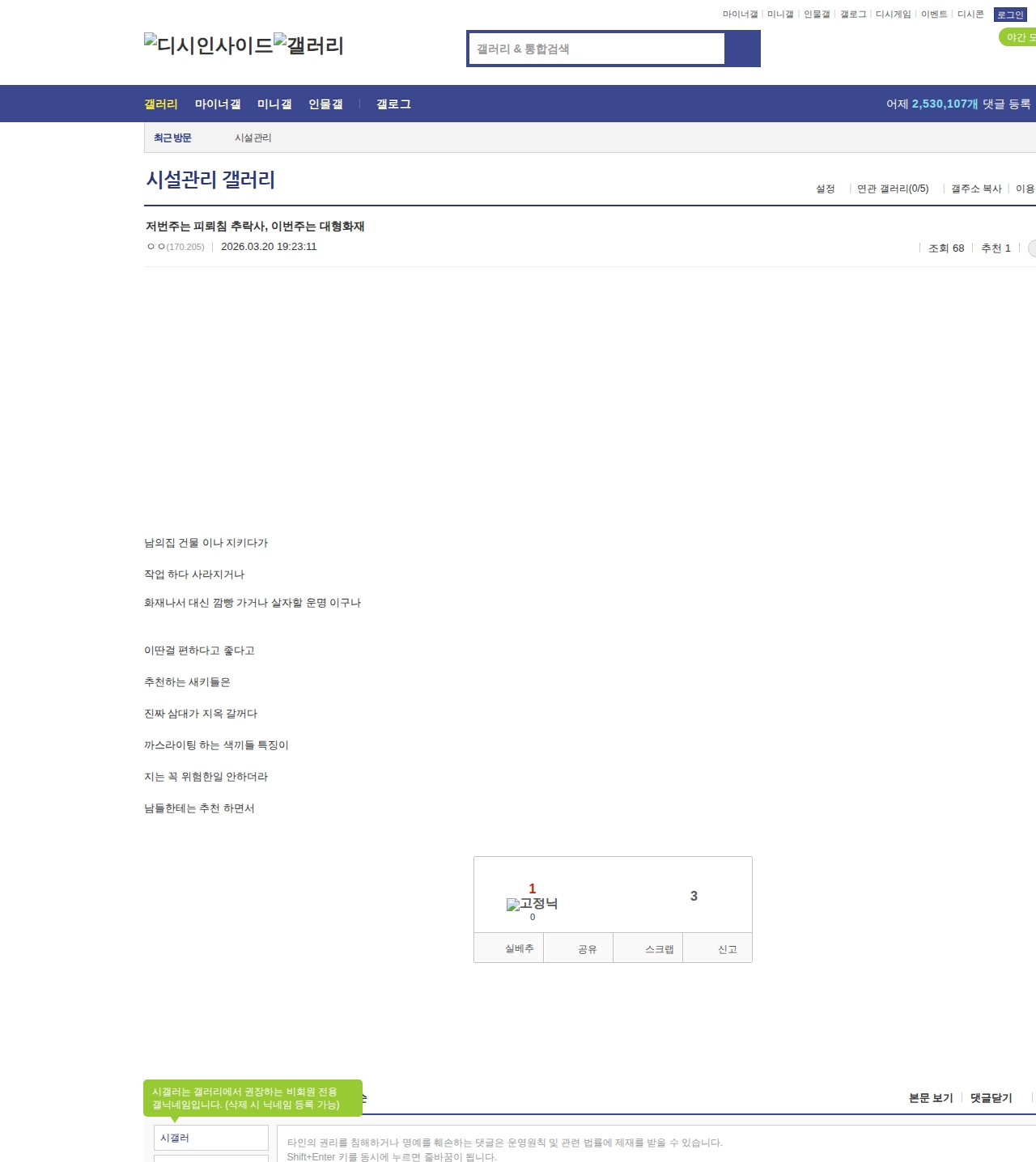
Task: Click the post date 2026.03.20 19:23:11
Action: click(x=269, y=247)
